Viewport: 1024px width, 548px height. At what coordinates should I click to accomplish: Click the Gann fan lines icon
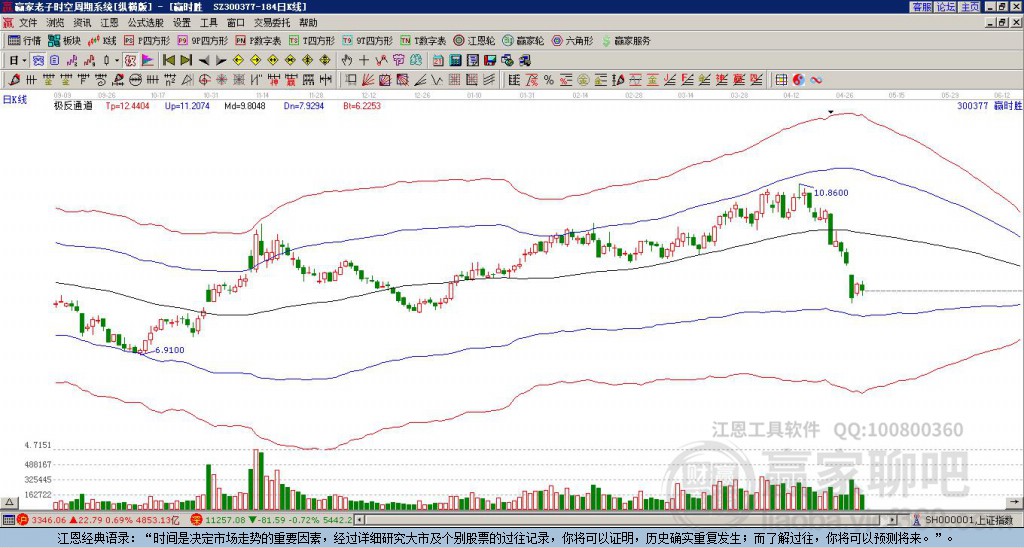click(x=368, y=80)
